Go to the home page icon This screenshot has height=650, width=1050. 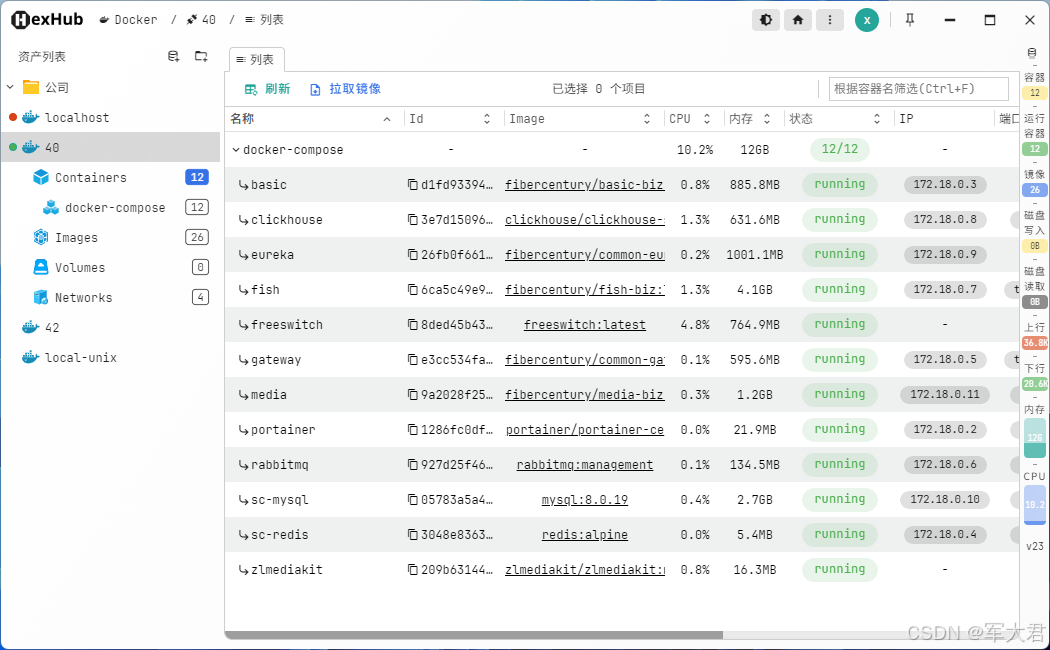(x=798, y=20)
